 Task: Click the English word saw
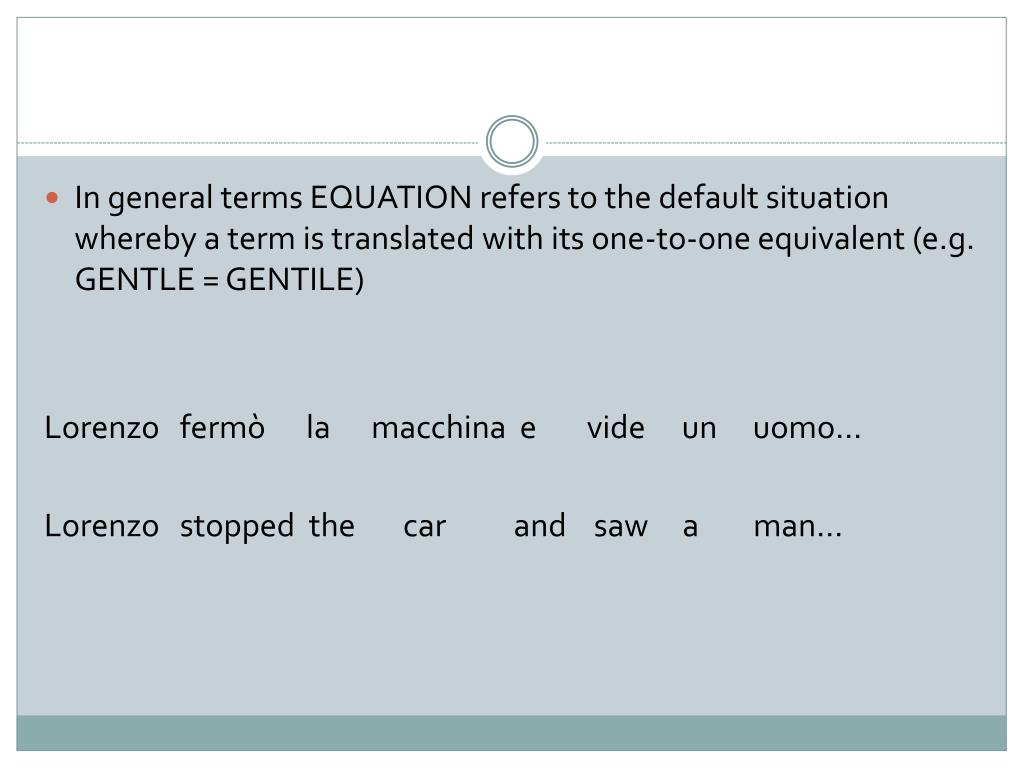point(620,527)
